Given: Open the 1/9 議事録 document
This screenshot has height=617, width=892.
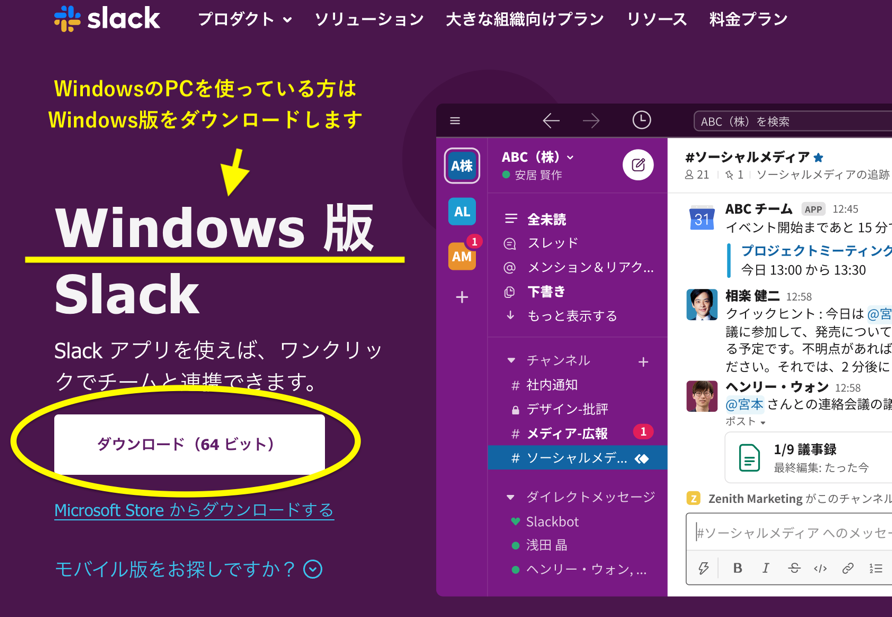Looking at the screenshot, I should pyautogui.click(x=808, y=458).
